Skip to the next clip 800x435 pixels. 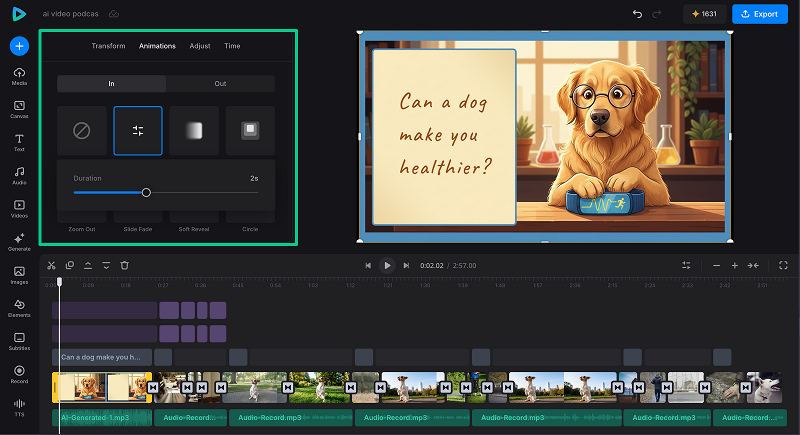(x=406, y=265)
